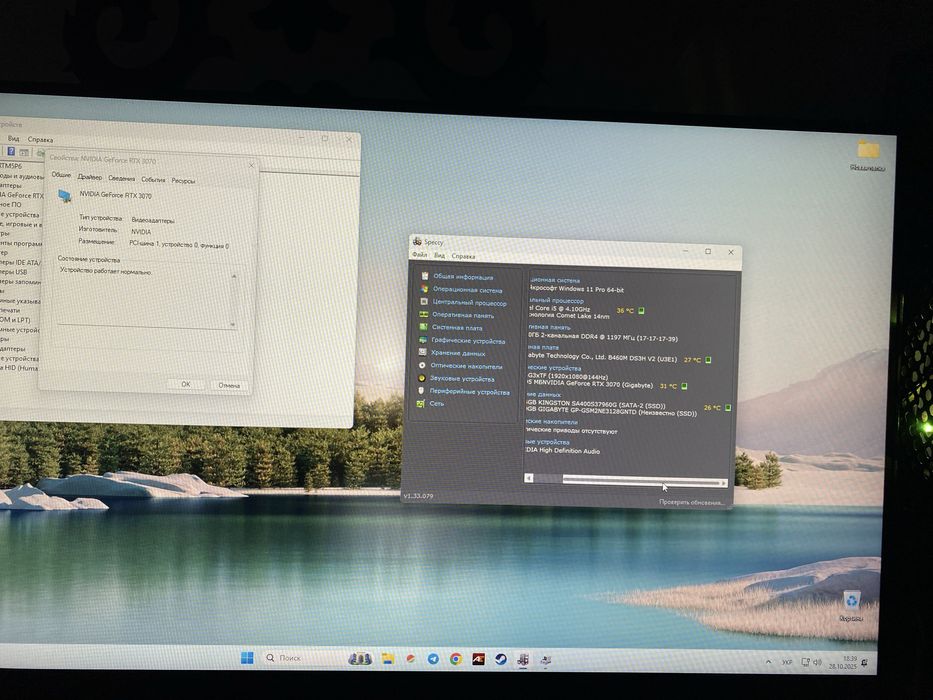Click the Проверить обновления link in Speccy
Screen dimensions: 933x700
691,502
